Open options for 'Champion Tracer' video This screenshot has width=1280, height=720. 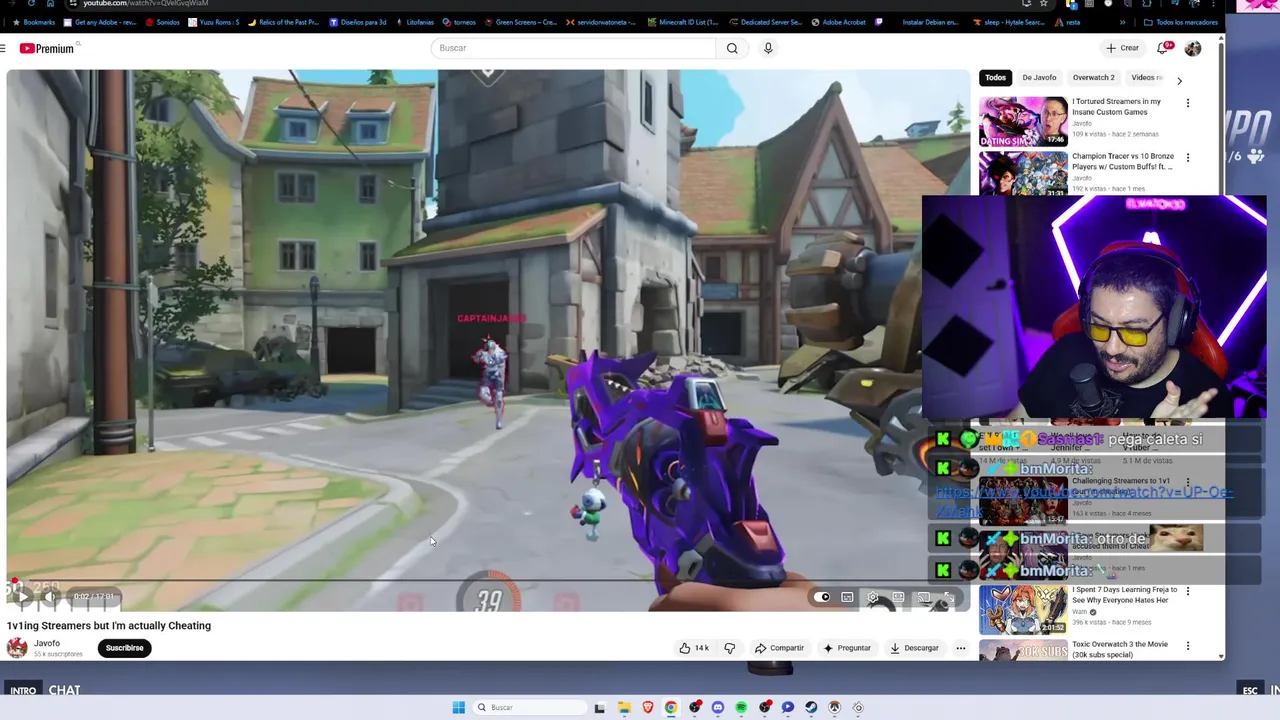(1188, 158)
